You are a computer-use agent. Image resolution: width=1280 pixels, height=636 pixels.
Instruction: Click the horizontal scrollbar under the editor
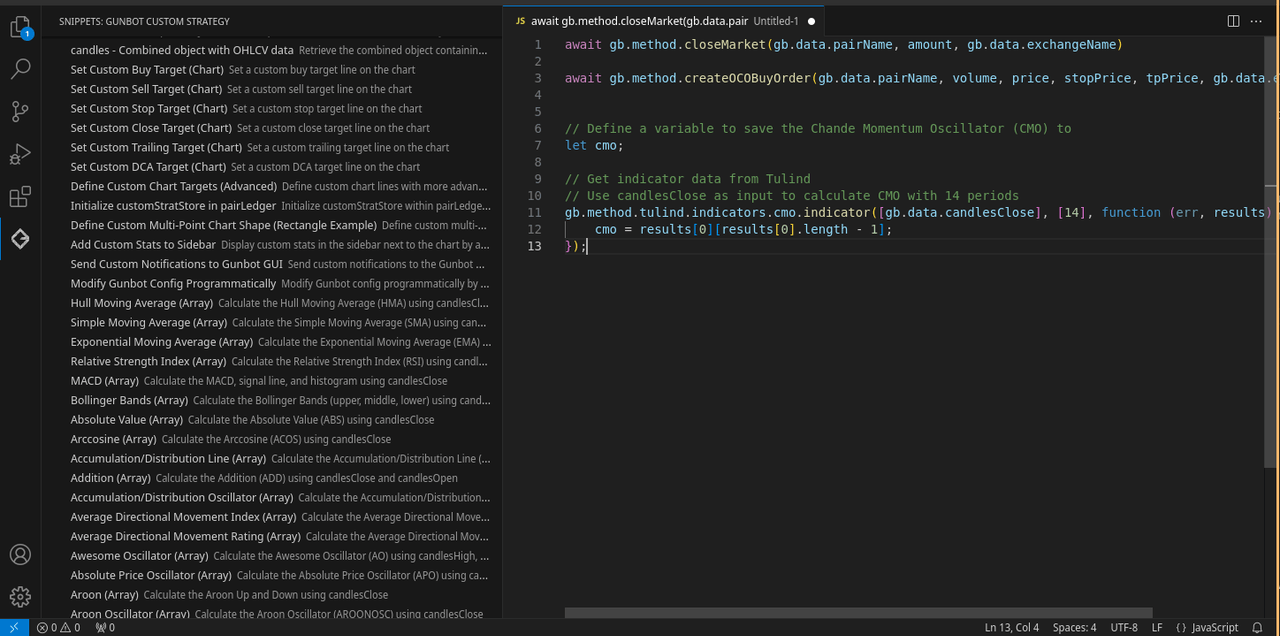(858, 613)
